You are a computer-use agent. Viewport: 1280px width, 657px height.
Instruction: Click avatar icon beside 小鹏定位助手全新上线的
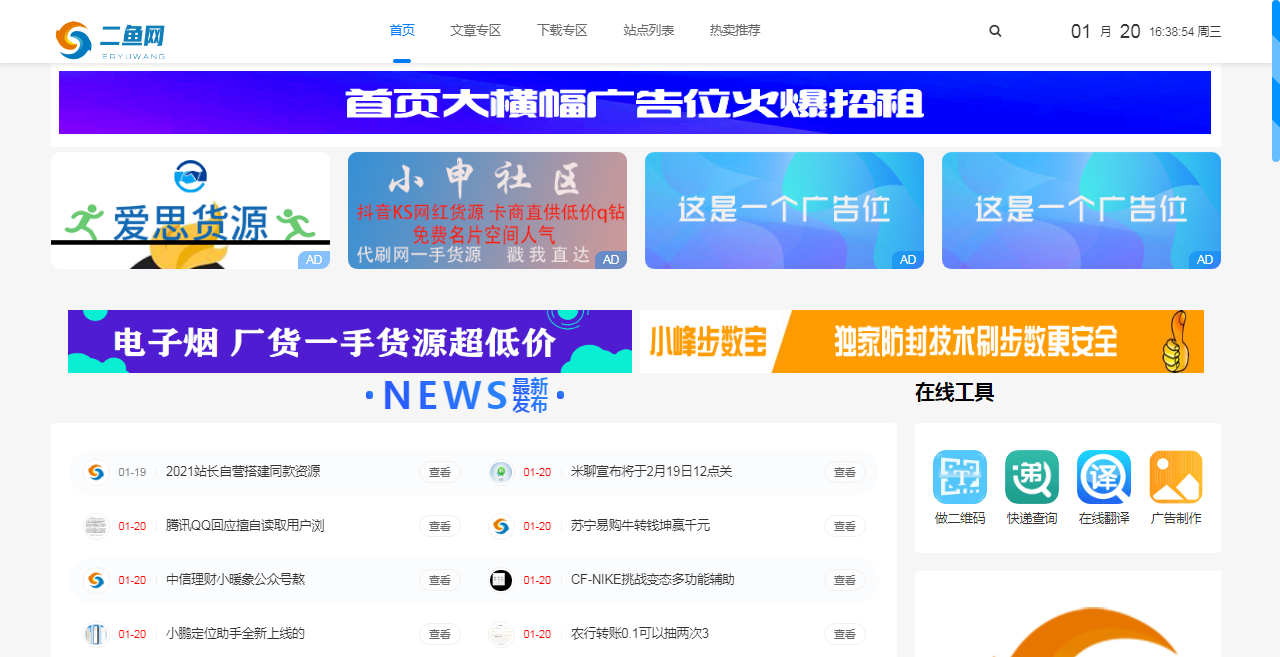(x=96, y=634)
